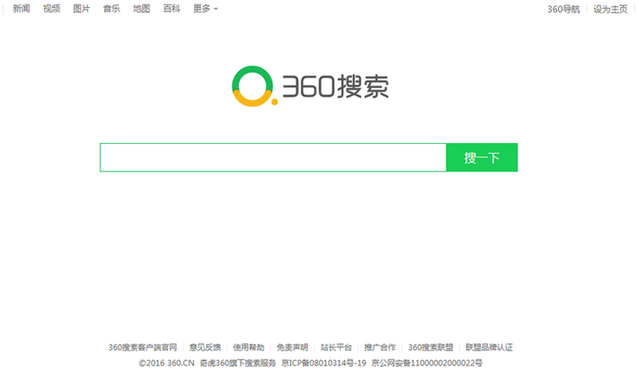This screenshot has height=375, width=638.
Task: Open the 新闻 news link
Action: click(x=21, y=9)
